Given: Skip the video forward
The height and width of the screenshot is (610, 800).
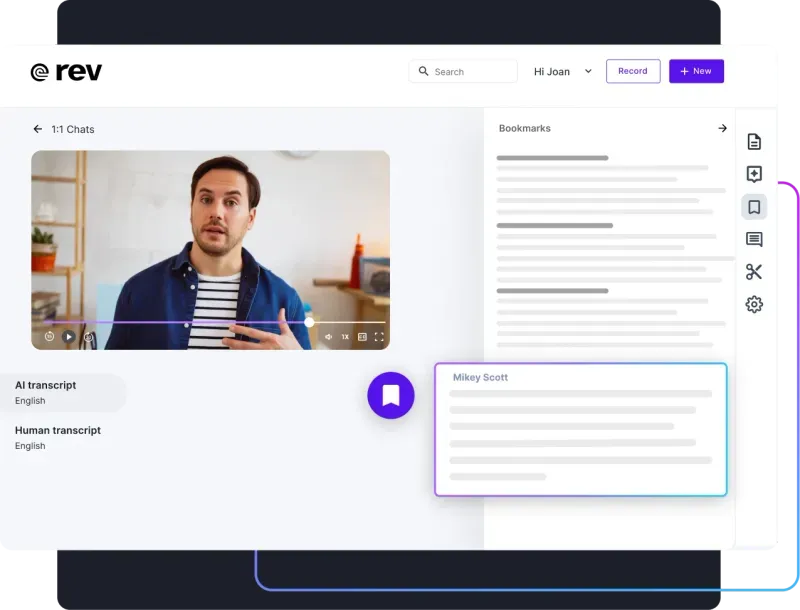Looking at the screenshot, I should coord(88,337).
